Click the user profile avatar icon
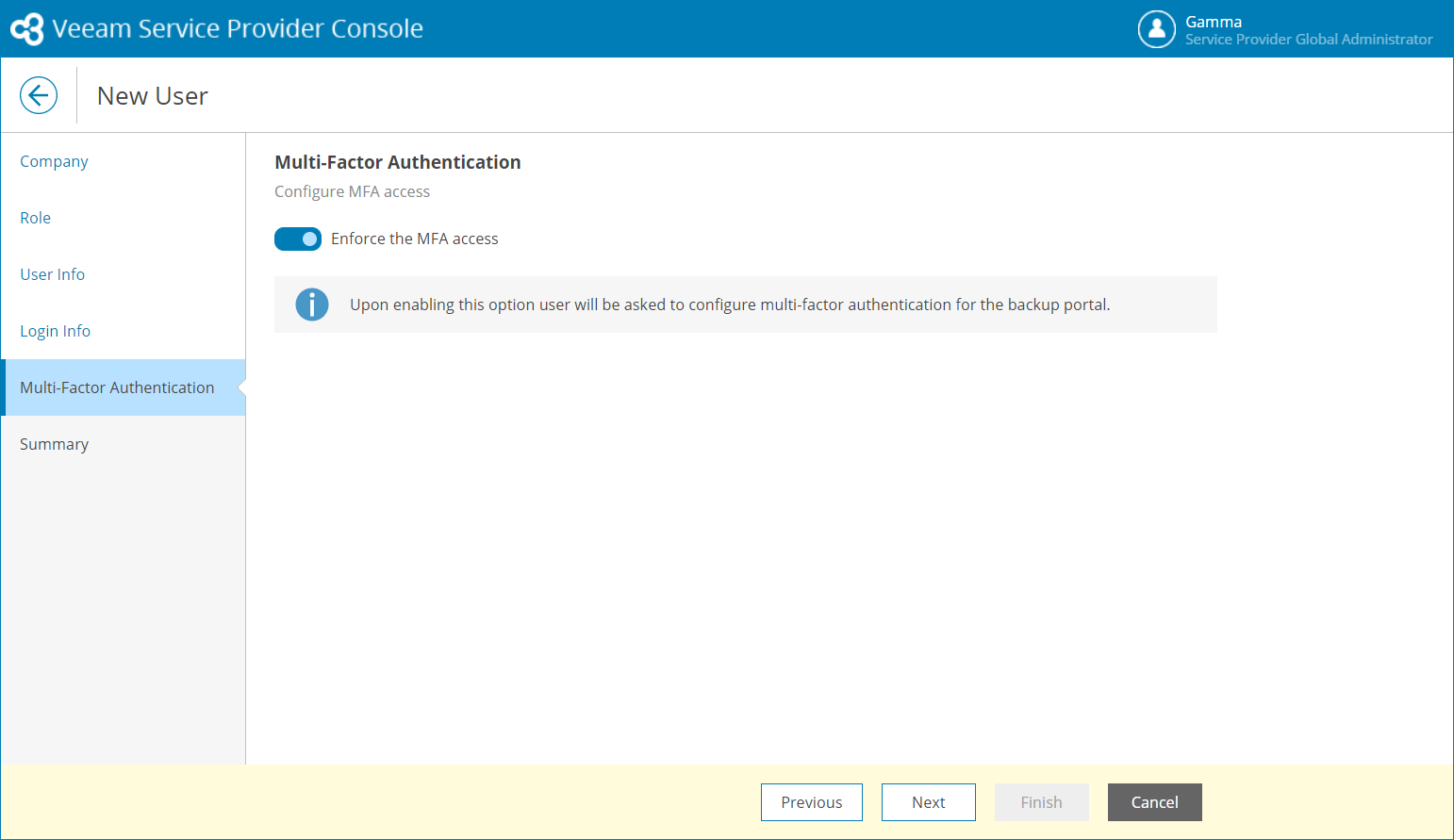 (1156, 29)
